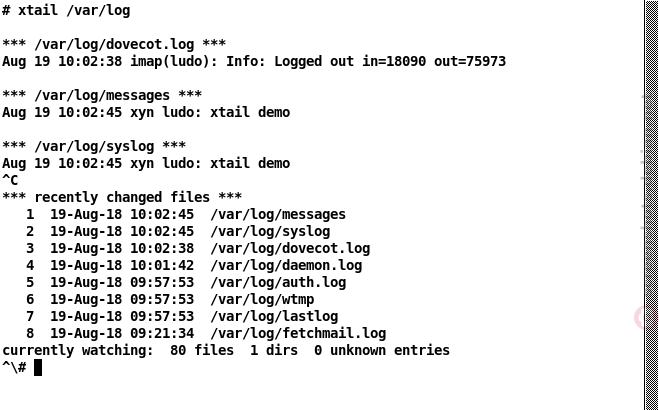Click the /var/log/dovecot.log path in entry 3
The height and width of the screenshot is (410, 659).
pyautogui.click(x=290, y=249)
